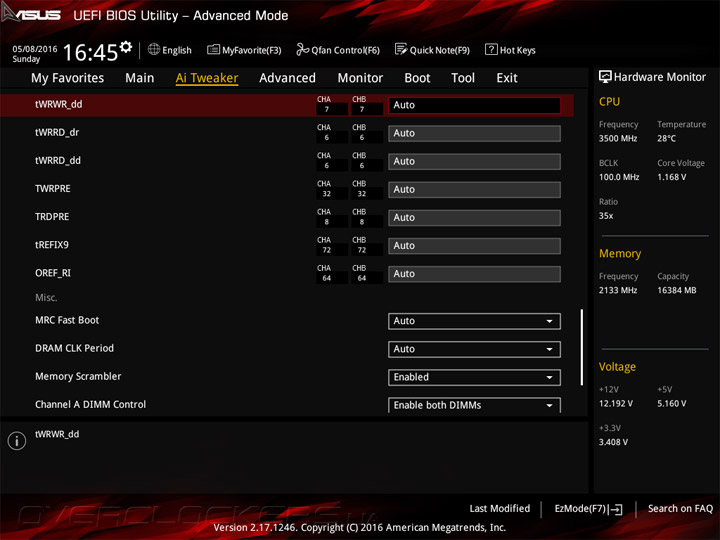The width and height of the screenshot is (720, 540).
Task: Click the tWRRD_dr Auto input field
Action: tap(474, 133)
